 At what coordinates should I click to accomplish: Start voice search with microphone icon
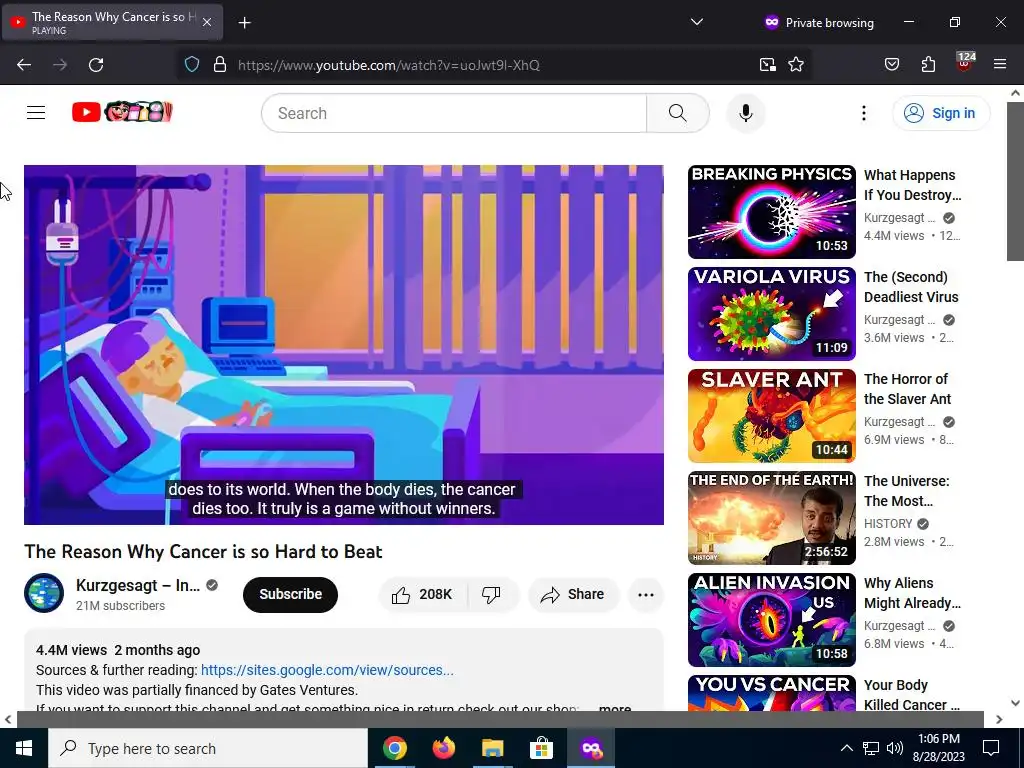click(746, 113)
